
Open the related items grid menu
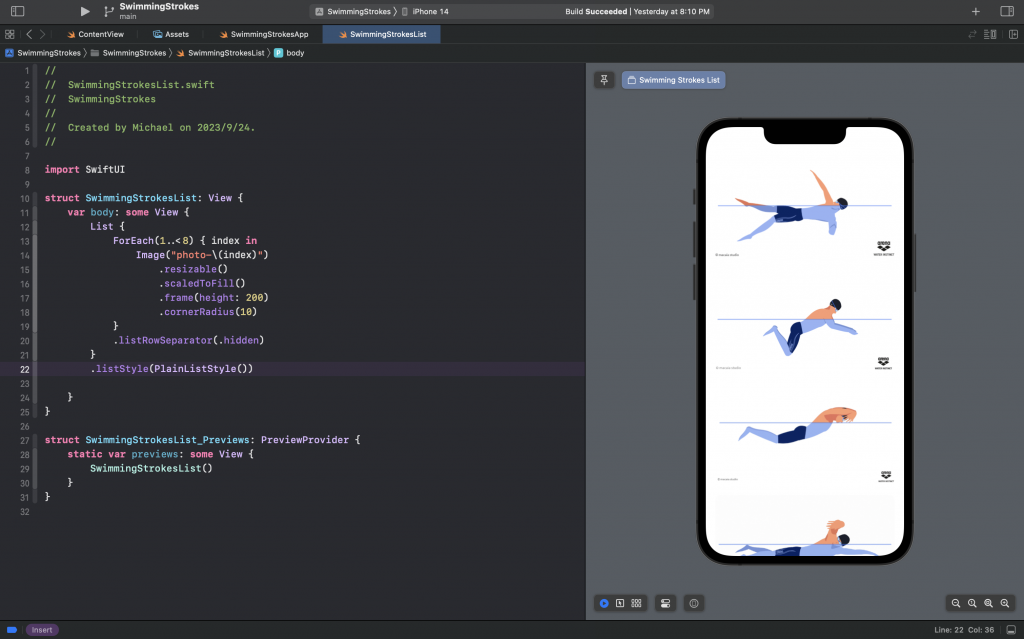tap(10, 34)
